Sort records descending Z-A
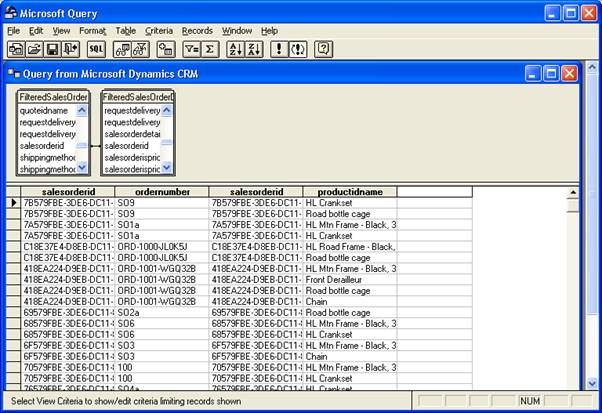Image resolution: width=602 pixels, height=413 pixels. (x=254, y=48)
